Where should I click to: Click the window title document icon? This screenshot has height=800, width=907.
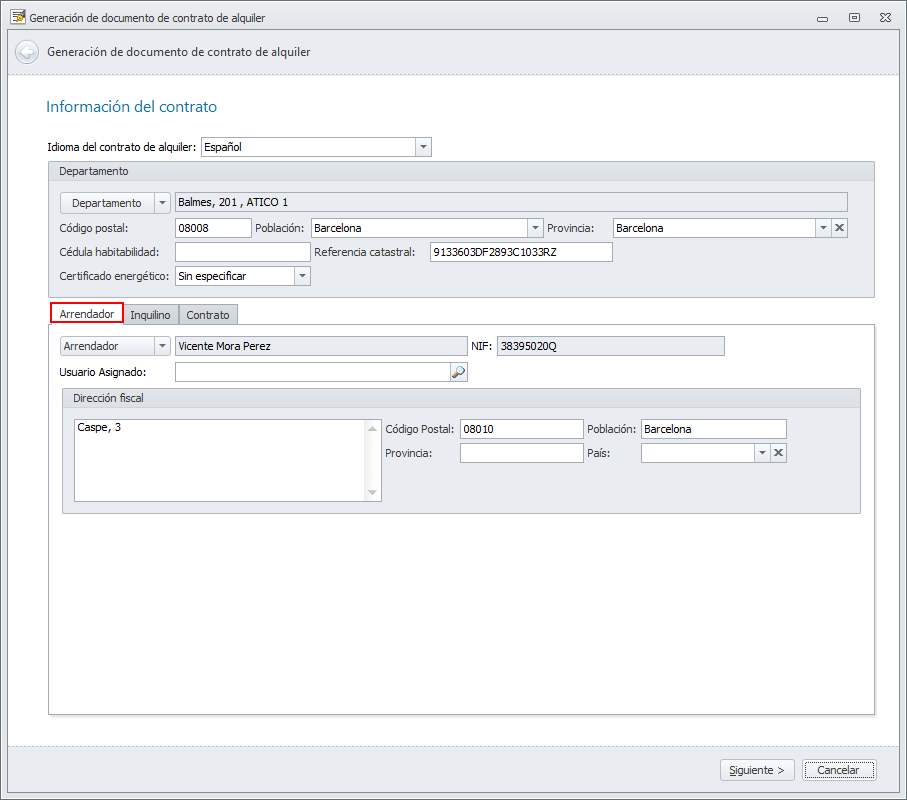pos(18,17)
